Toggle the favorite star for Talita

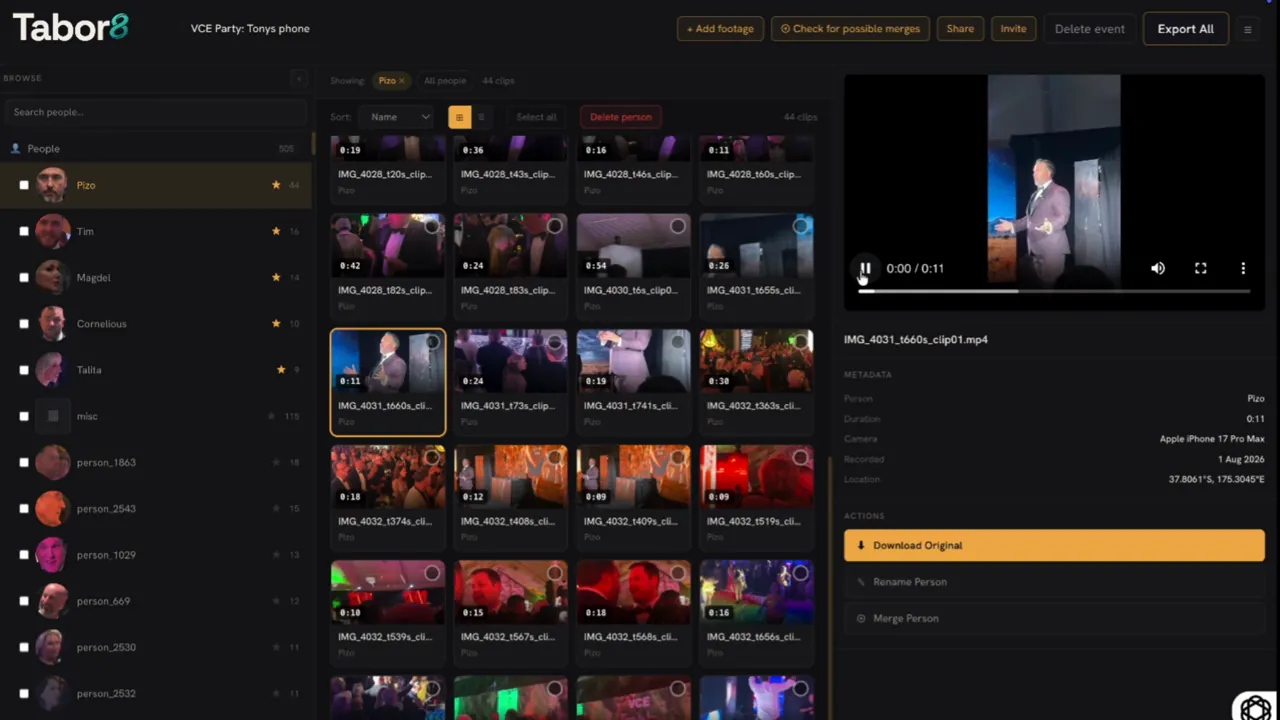tap(281, 370)
